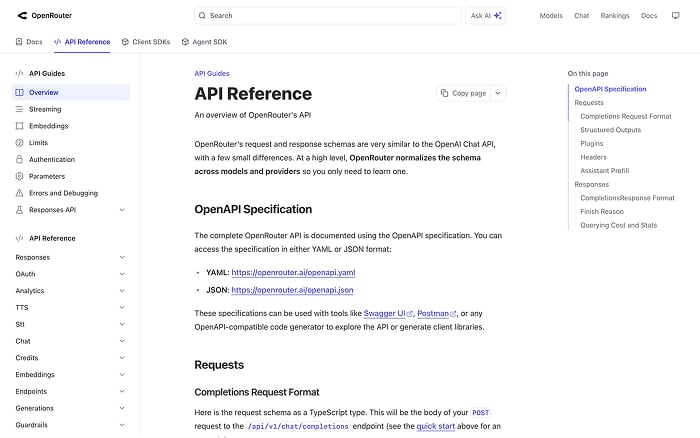Jump to Structured Outputs in page outline
This screenshot has width=700, height=438.
[610, 130]
